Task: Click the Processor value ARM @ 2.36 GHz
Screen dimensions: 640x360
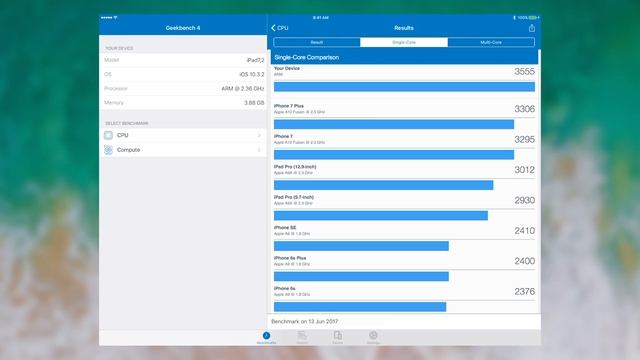Action: tap(243, 89)
